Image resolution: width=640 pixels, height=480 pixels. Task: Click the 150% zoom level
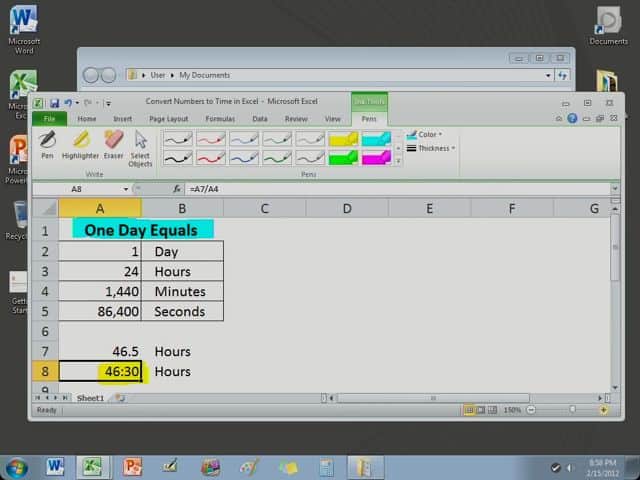[x=512, y=410]
